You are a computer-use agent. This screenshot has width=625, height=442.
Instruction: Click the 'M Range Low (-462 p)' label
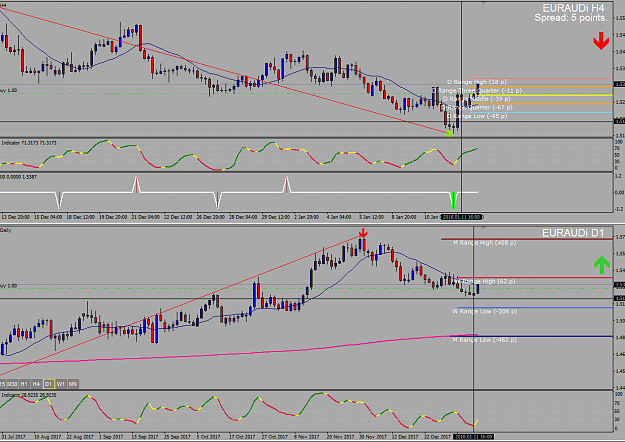tap(484, 340)
